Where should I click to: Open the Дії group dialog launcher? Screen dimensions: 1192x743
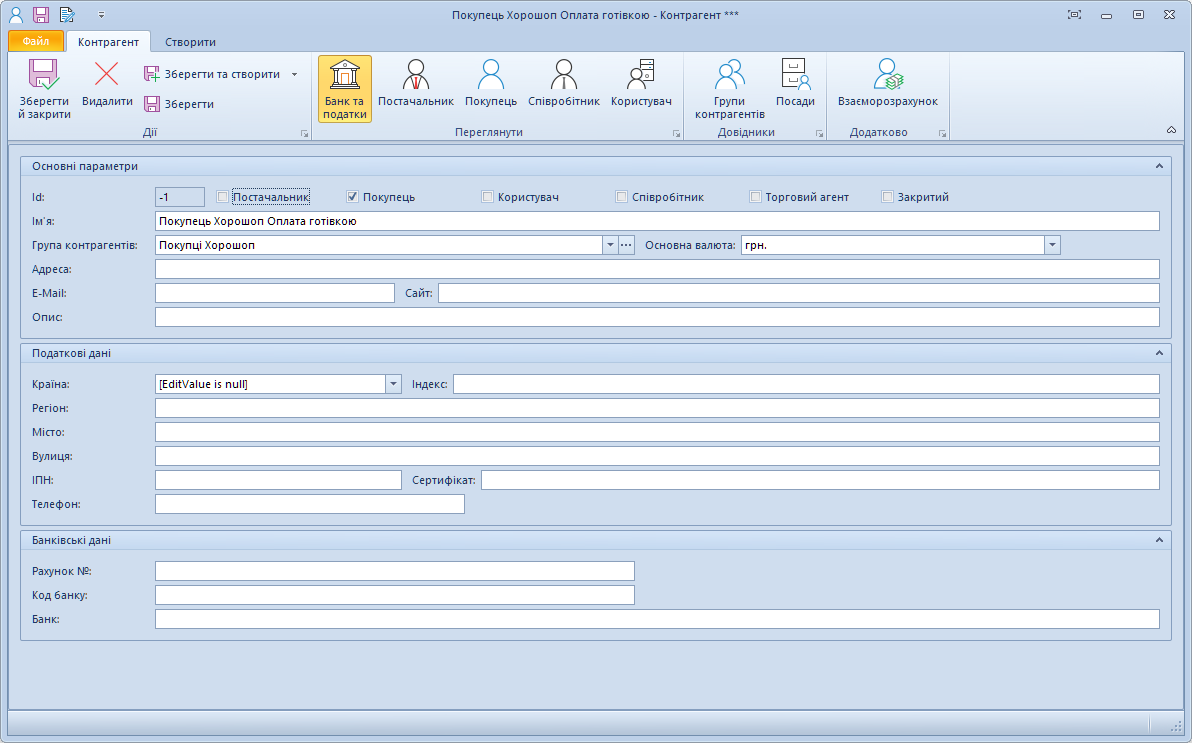click(305, 133)
